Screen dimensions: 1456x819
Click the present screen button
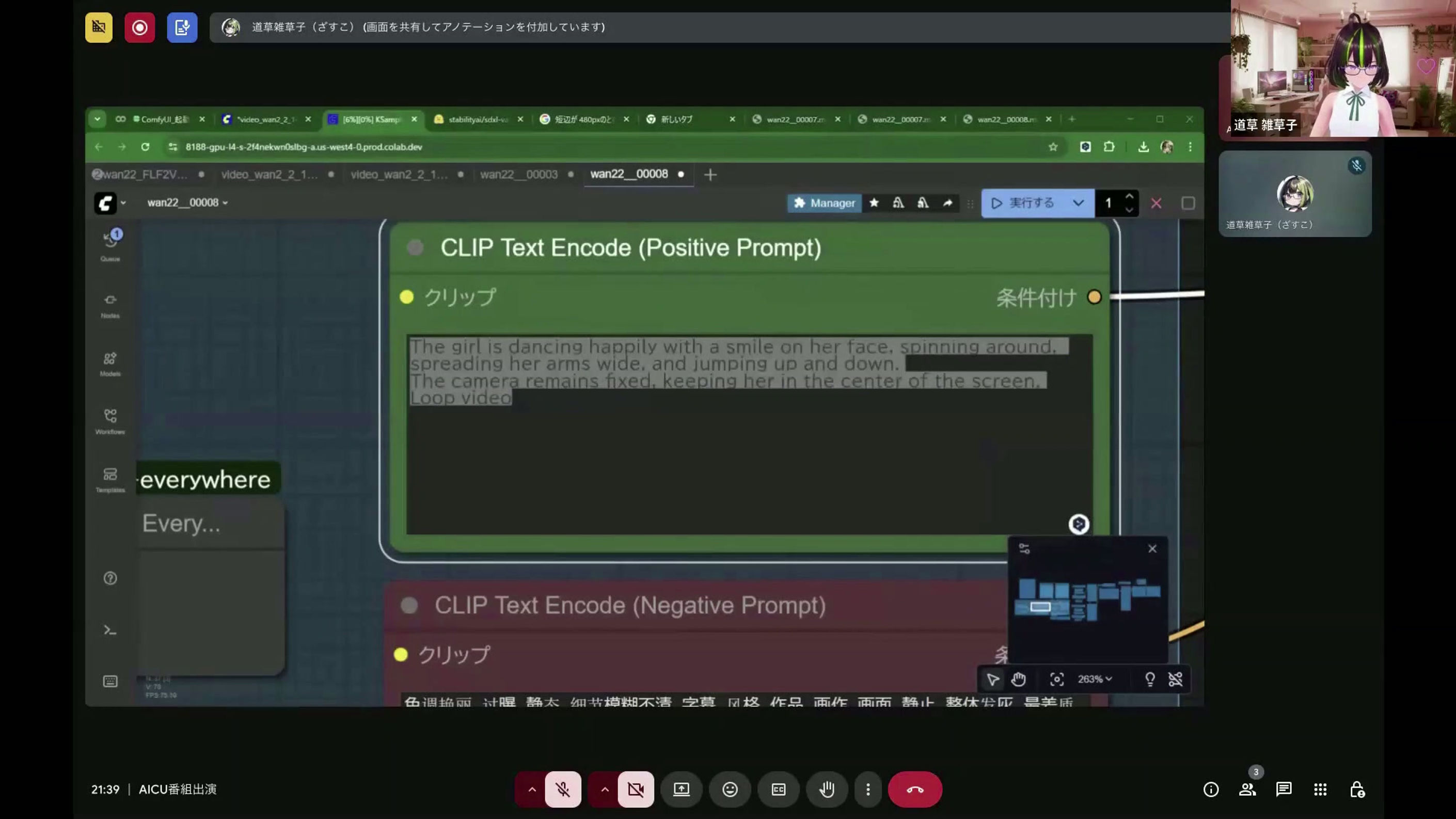coord(681,789)
